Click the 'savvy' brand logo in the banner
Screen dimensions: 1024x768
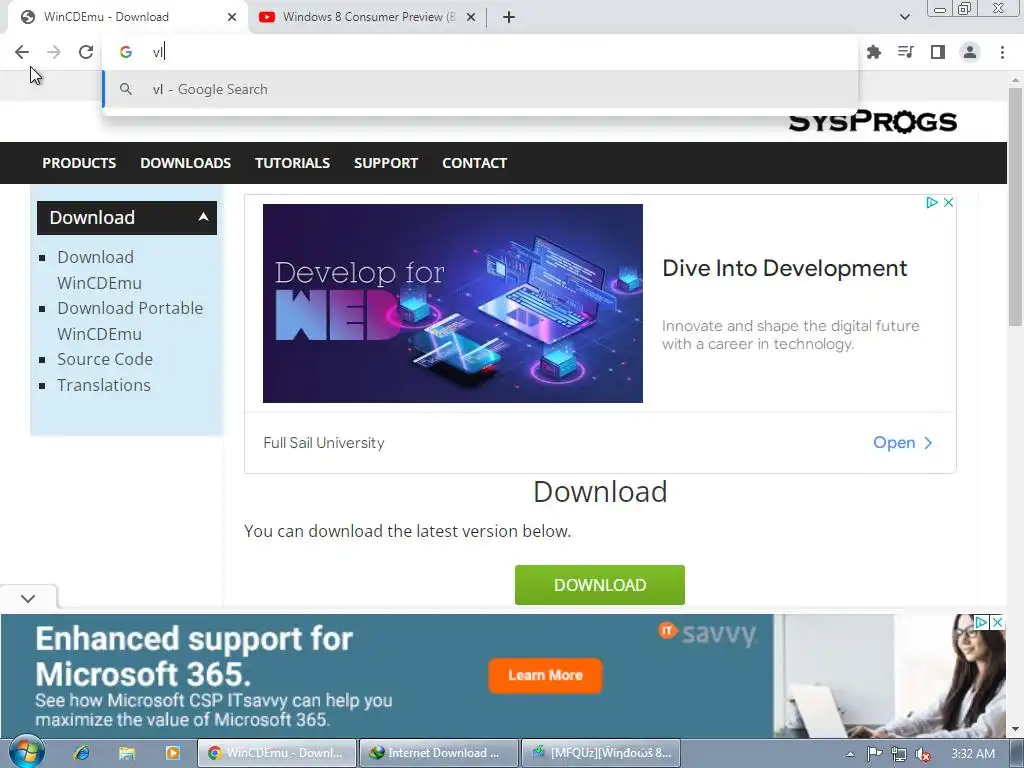(707, 633)
